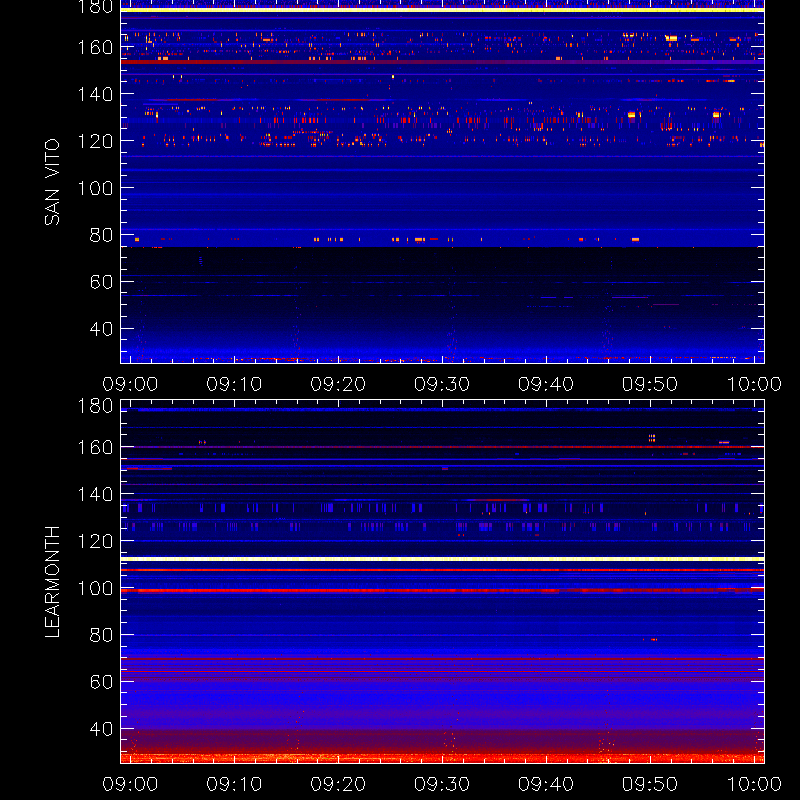This screenshot has width=800, height=800.
Task: Click the SAN VITO axis title
Action: pos(52,182)
